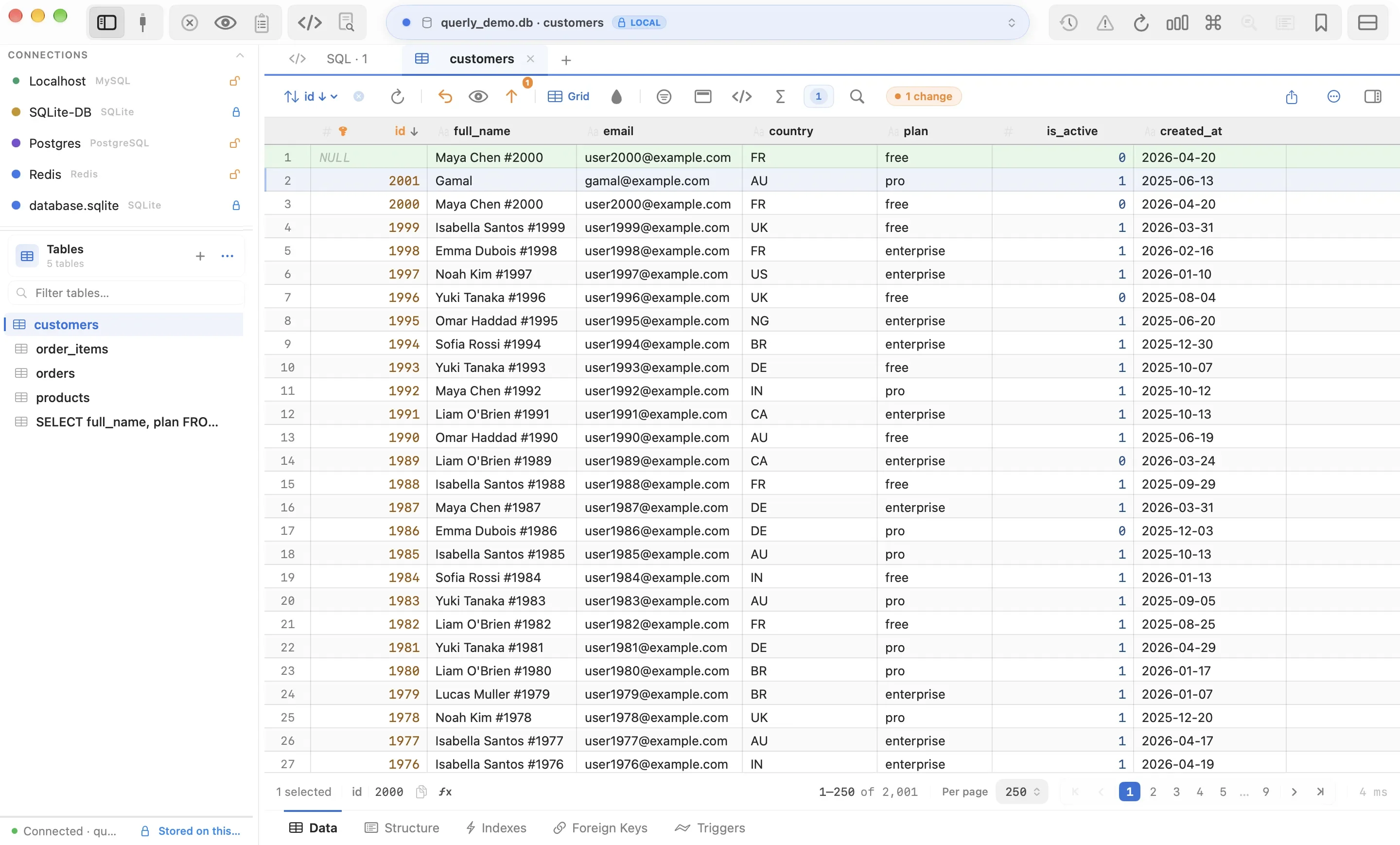Search rows with the magnifier icon
Viewport: 1400px width, 845px height.
[x=857, y=96]
